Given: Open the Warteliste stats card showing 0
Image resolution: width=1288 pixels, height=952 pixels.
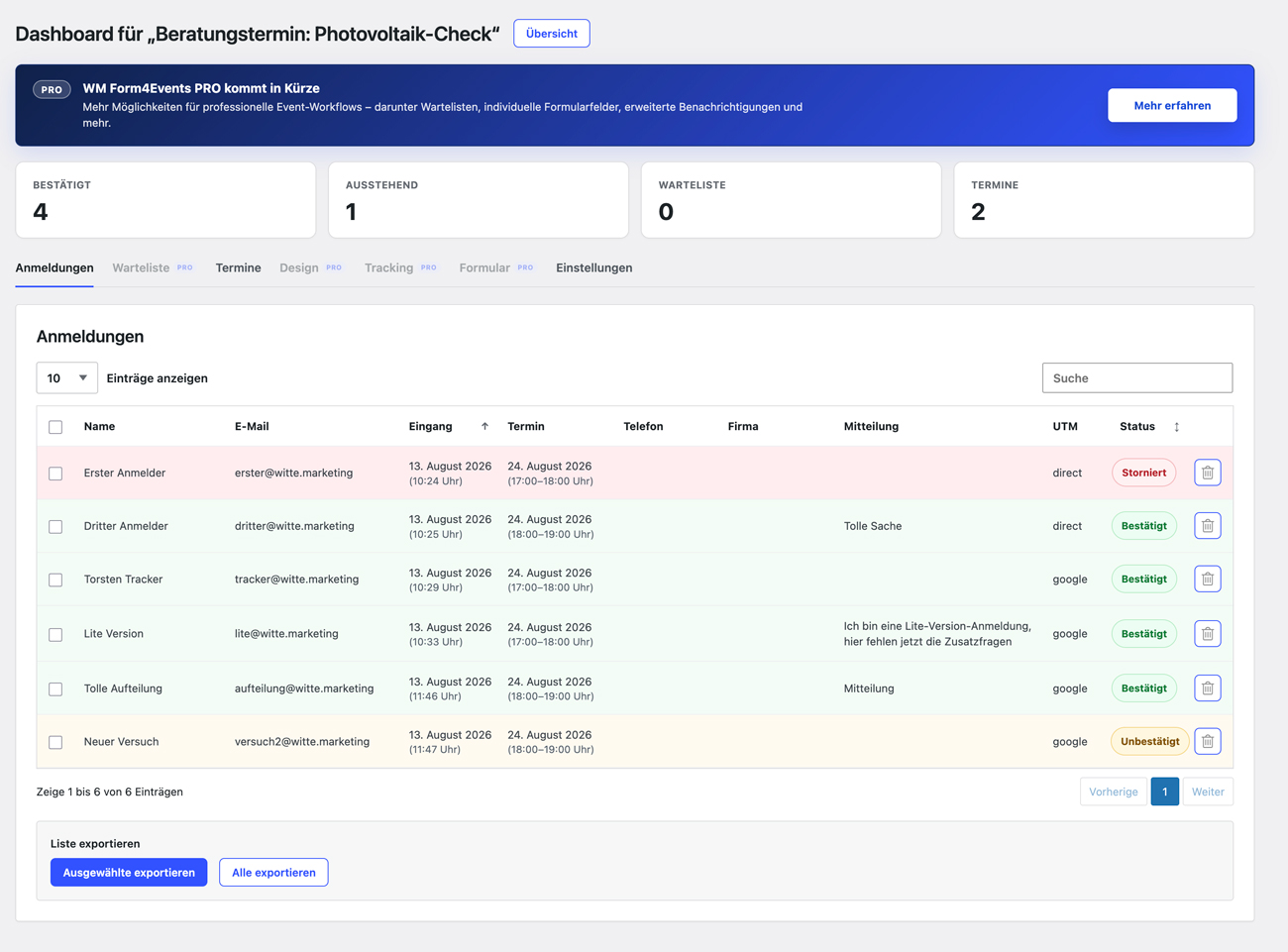Looking at the screenshot, I should 791,200.
